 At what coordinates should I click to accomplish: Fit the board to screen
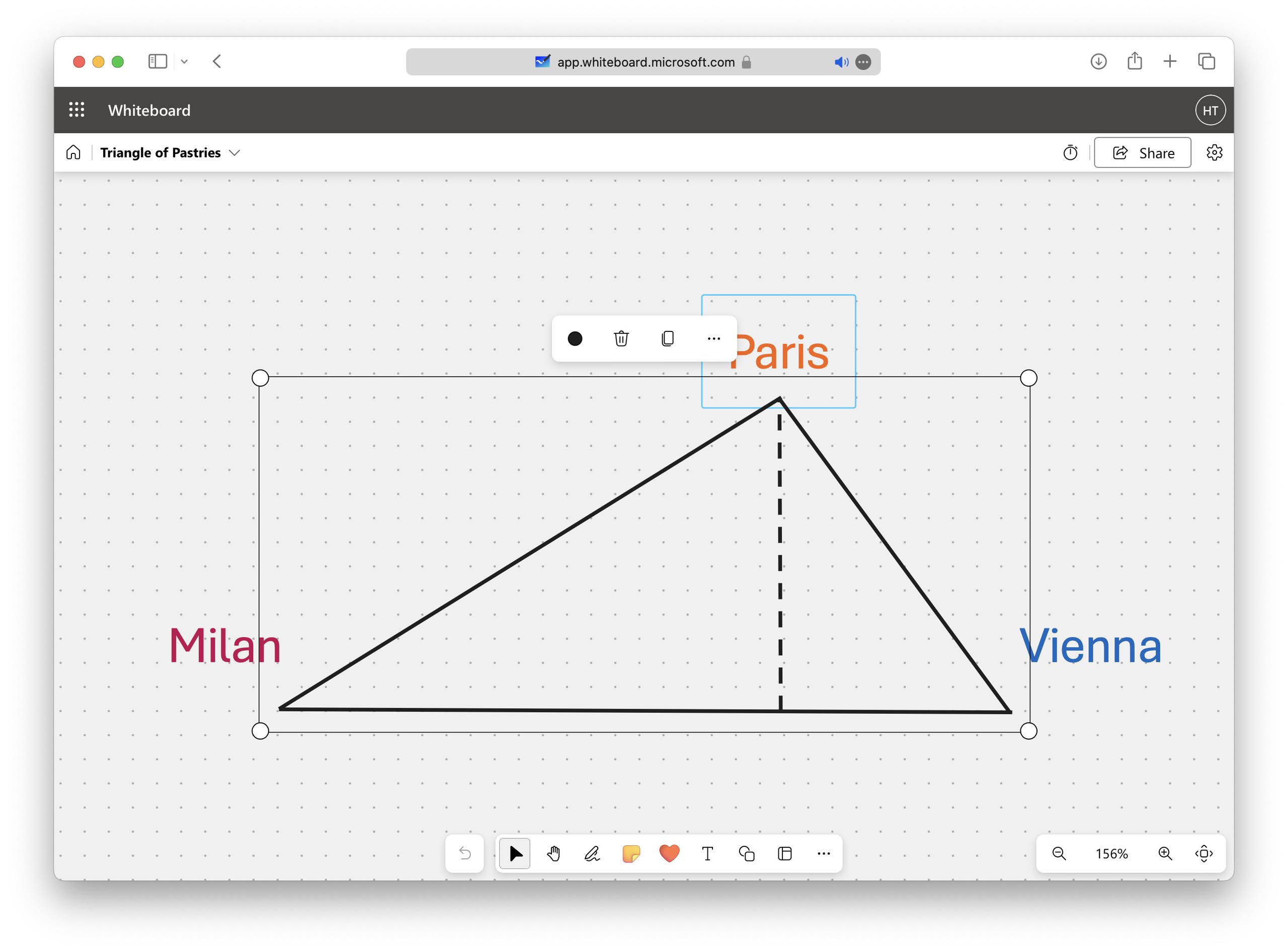1203,853
